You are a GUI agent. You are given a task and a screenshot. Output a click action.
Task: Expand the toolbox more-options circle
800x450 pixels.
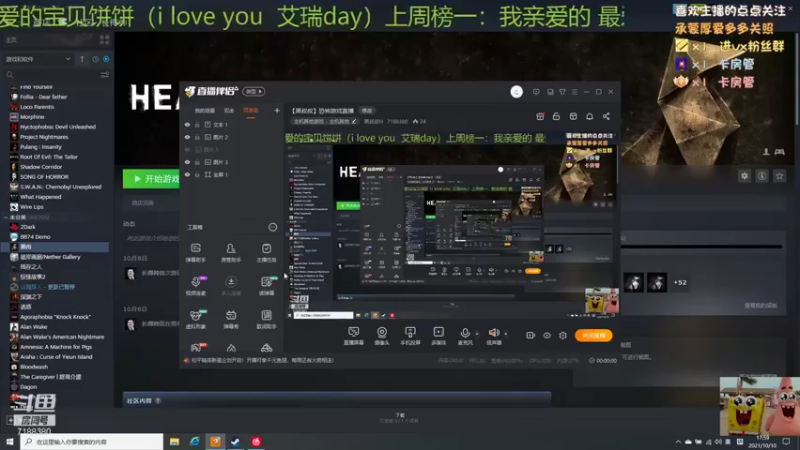pos(272,227)
